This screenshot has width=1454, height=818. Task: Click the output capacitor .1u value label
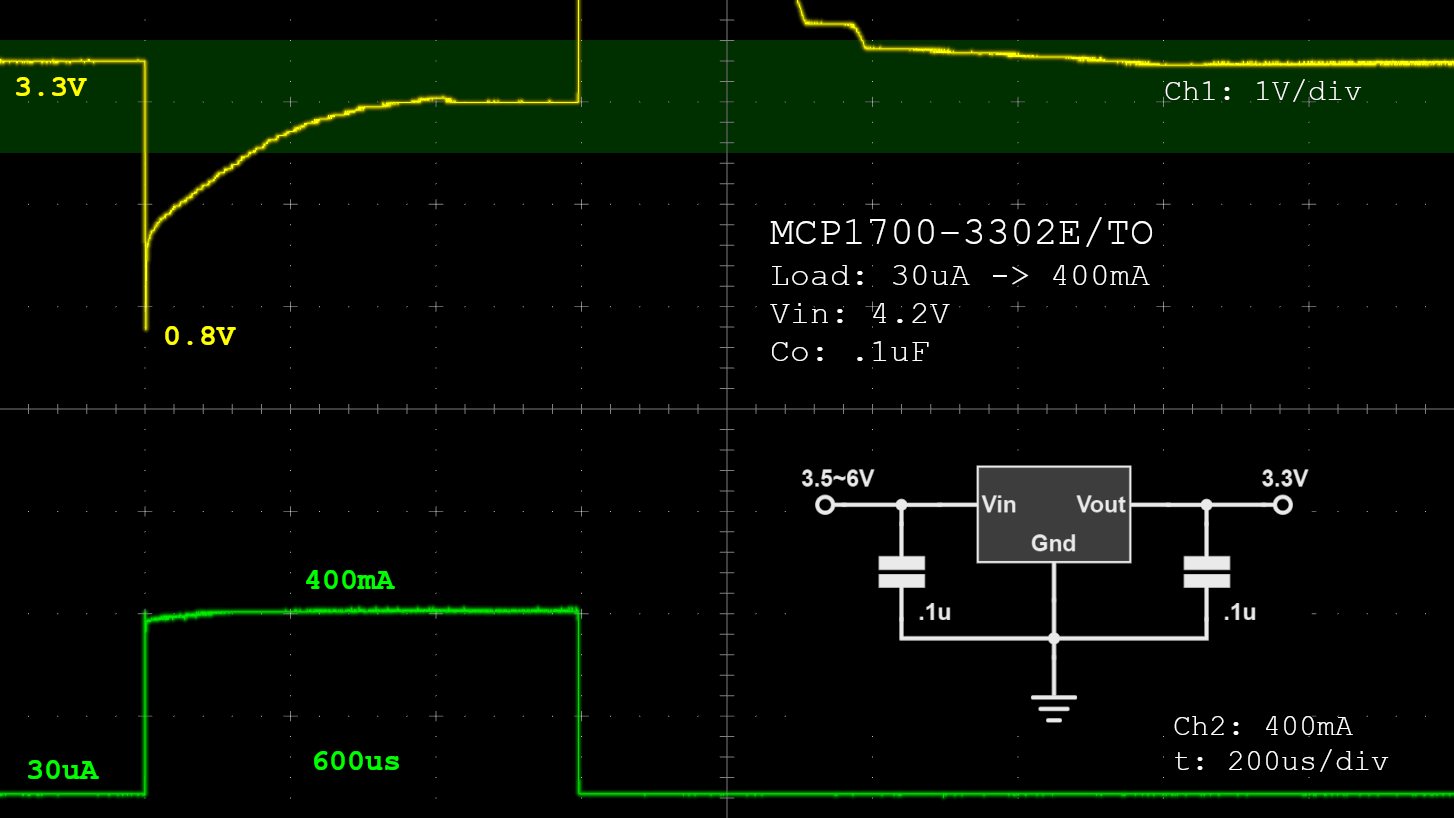pyautogui.click(x=1239, y=612)
